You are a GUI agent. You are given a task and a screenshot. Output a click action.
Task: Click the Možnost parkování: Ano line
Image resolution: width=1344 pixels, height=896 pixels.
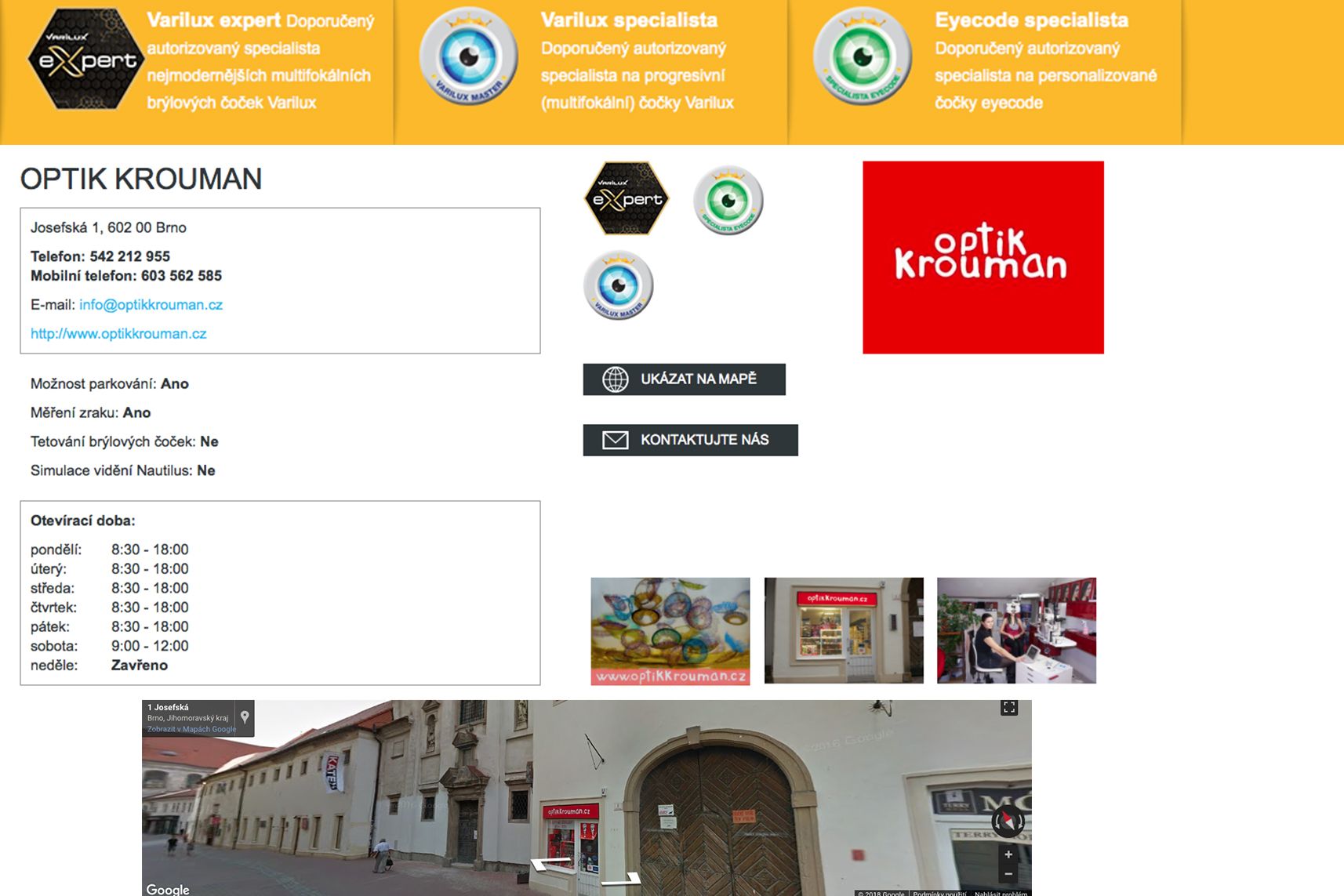click(110, 384)
